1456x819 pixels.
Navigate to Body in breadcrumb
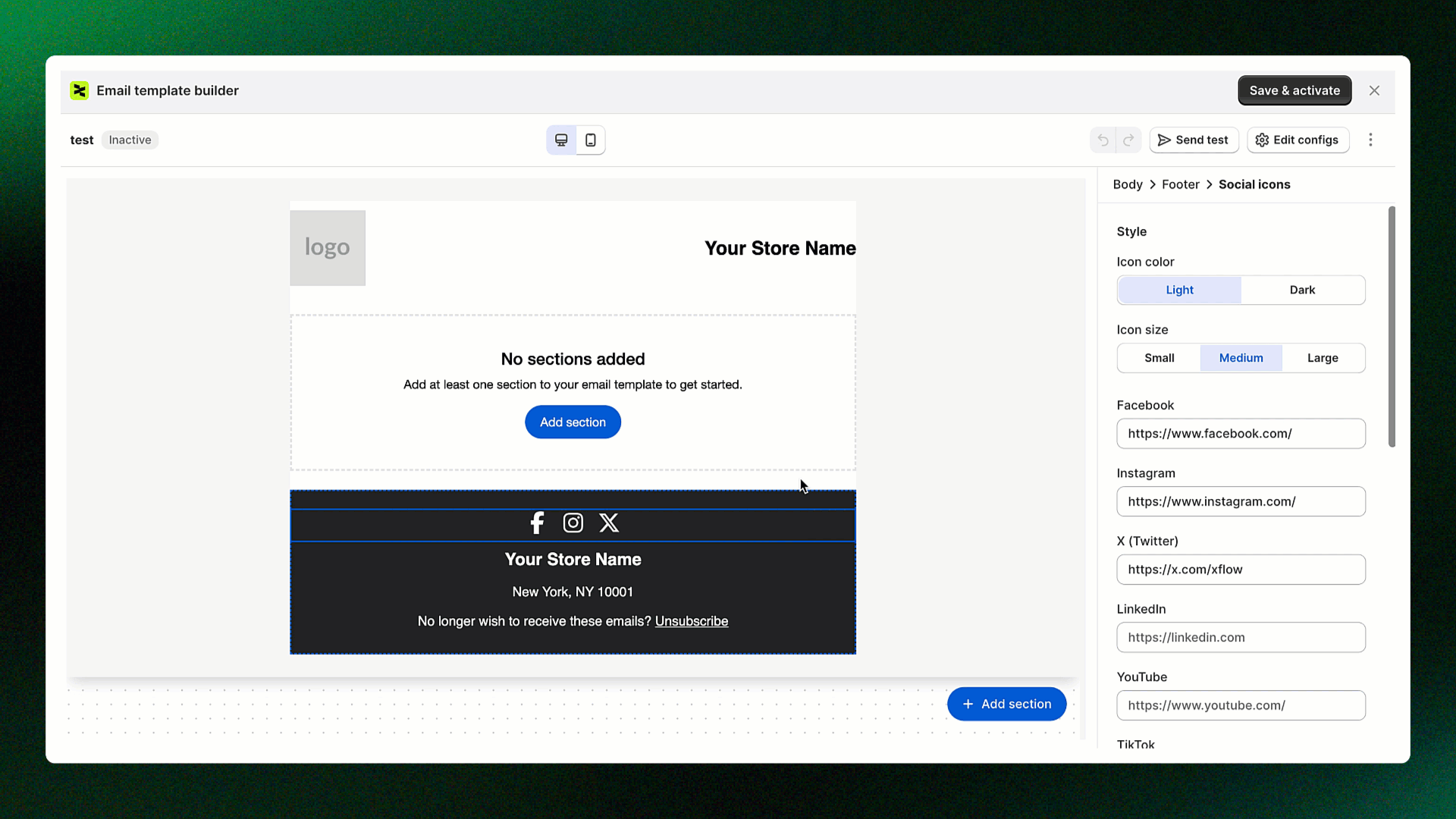coord(1127,185)
